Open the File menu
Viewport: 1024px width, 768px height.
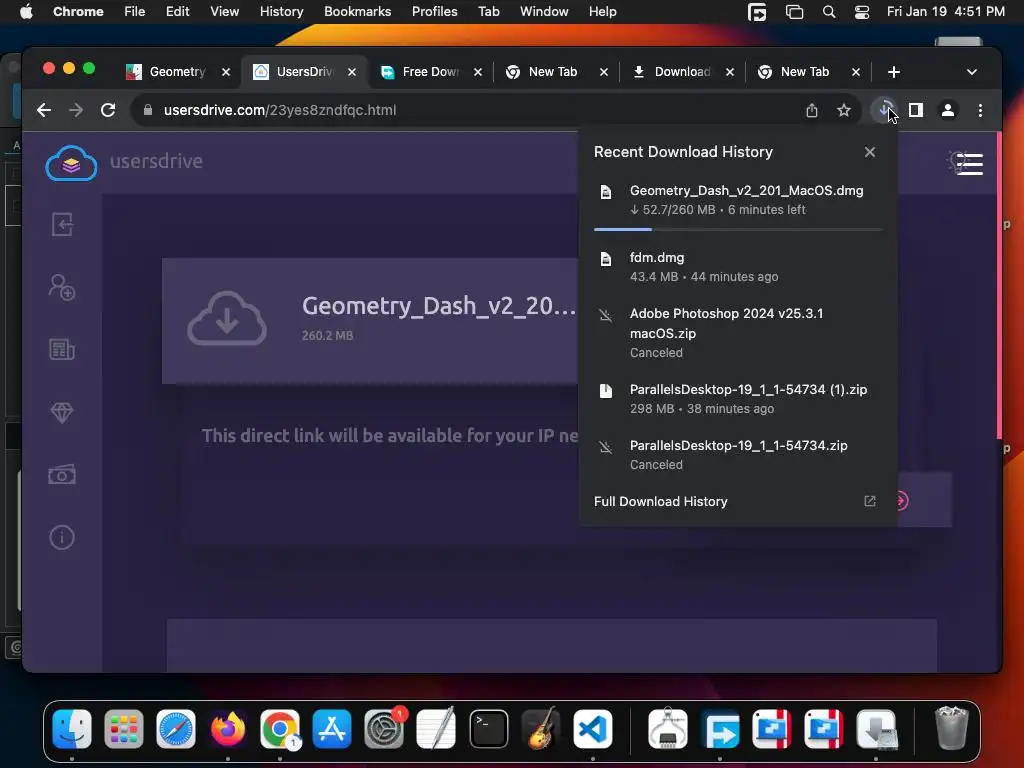click(x=135, y=12)
